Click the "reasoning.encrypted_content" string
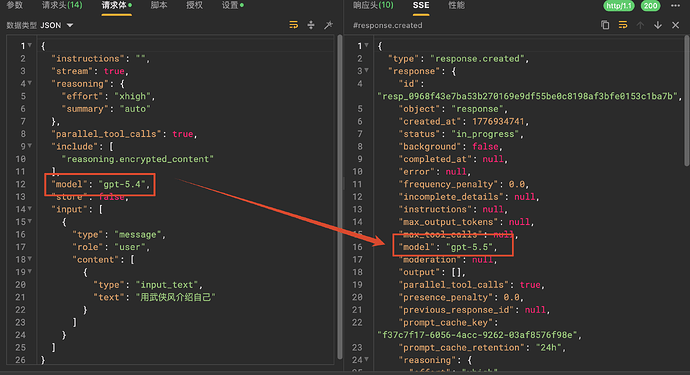 pos(138,159)
